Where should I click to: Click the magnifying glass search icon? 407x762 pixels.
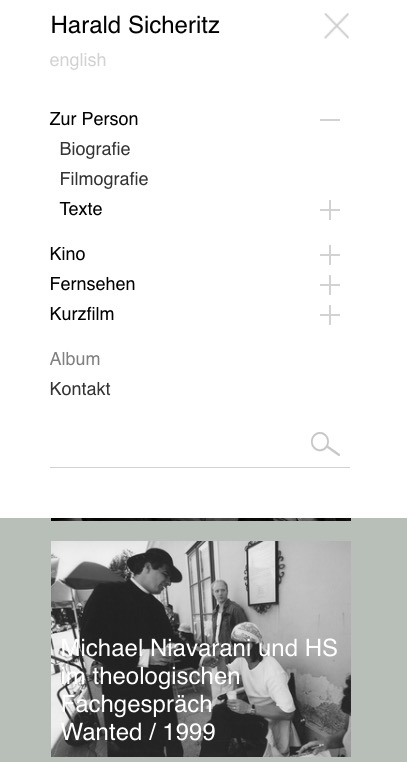point(325,444)
